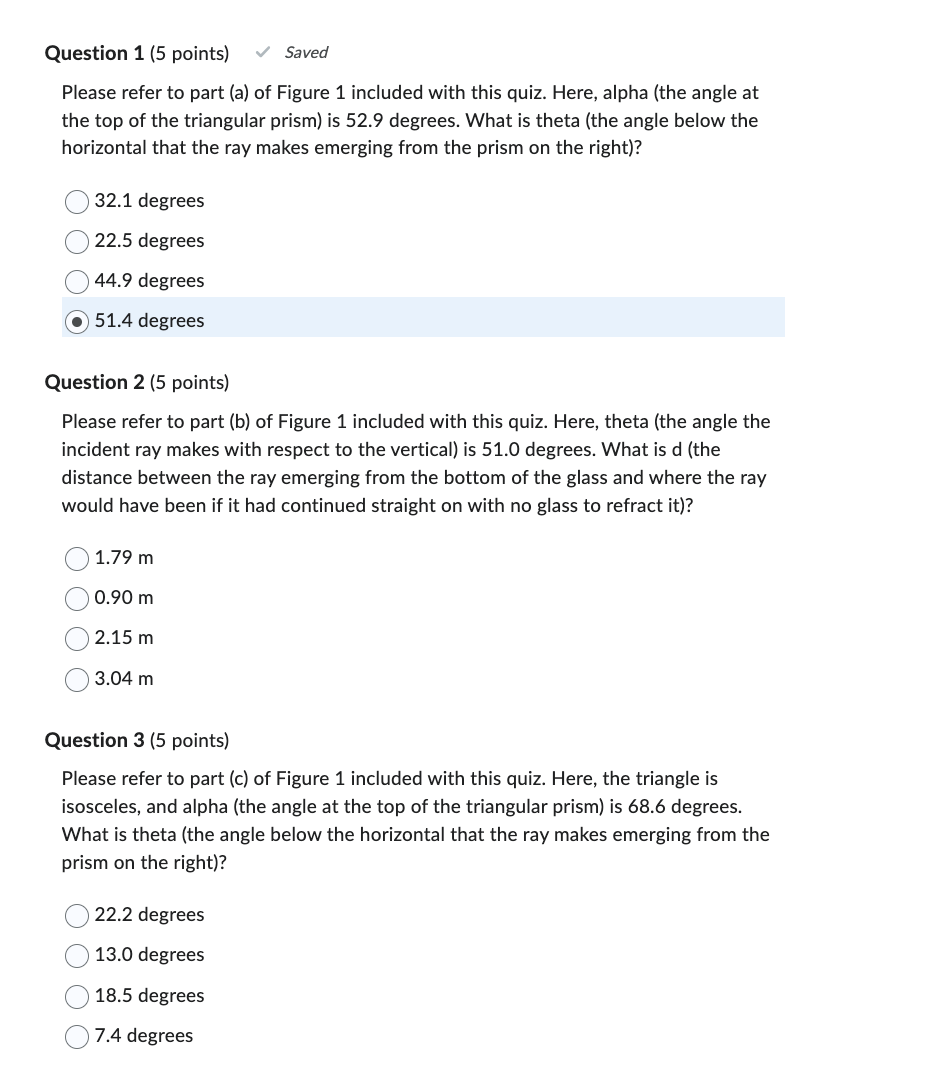
Task: Choose the 44.9 degrees radio button
Action: click(x=76, y=282)
